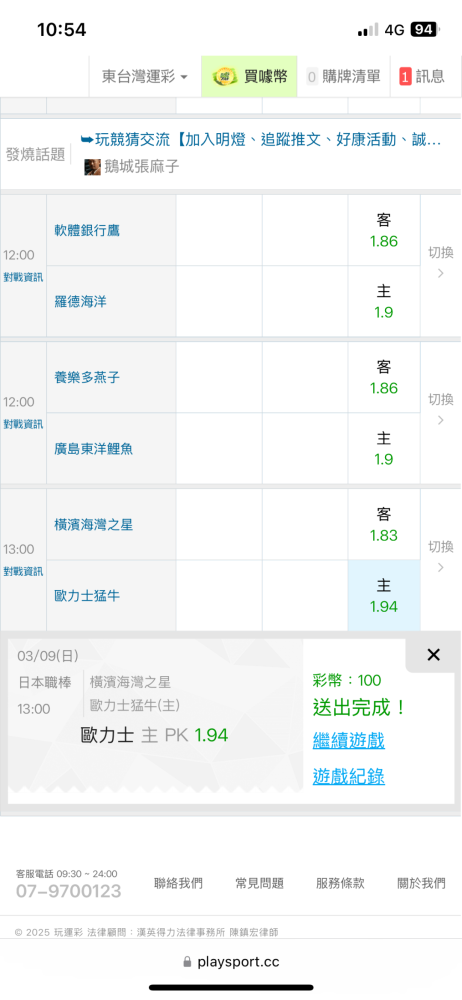
Task: Open 購牌清單 cart list
Action: [x=343, y=77]
